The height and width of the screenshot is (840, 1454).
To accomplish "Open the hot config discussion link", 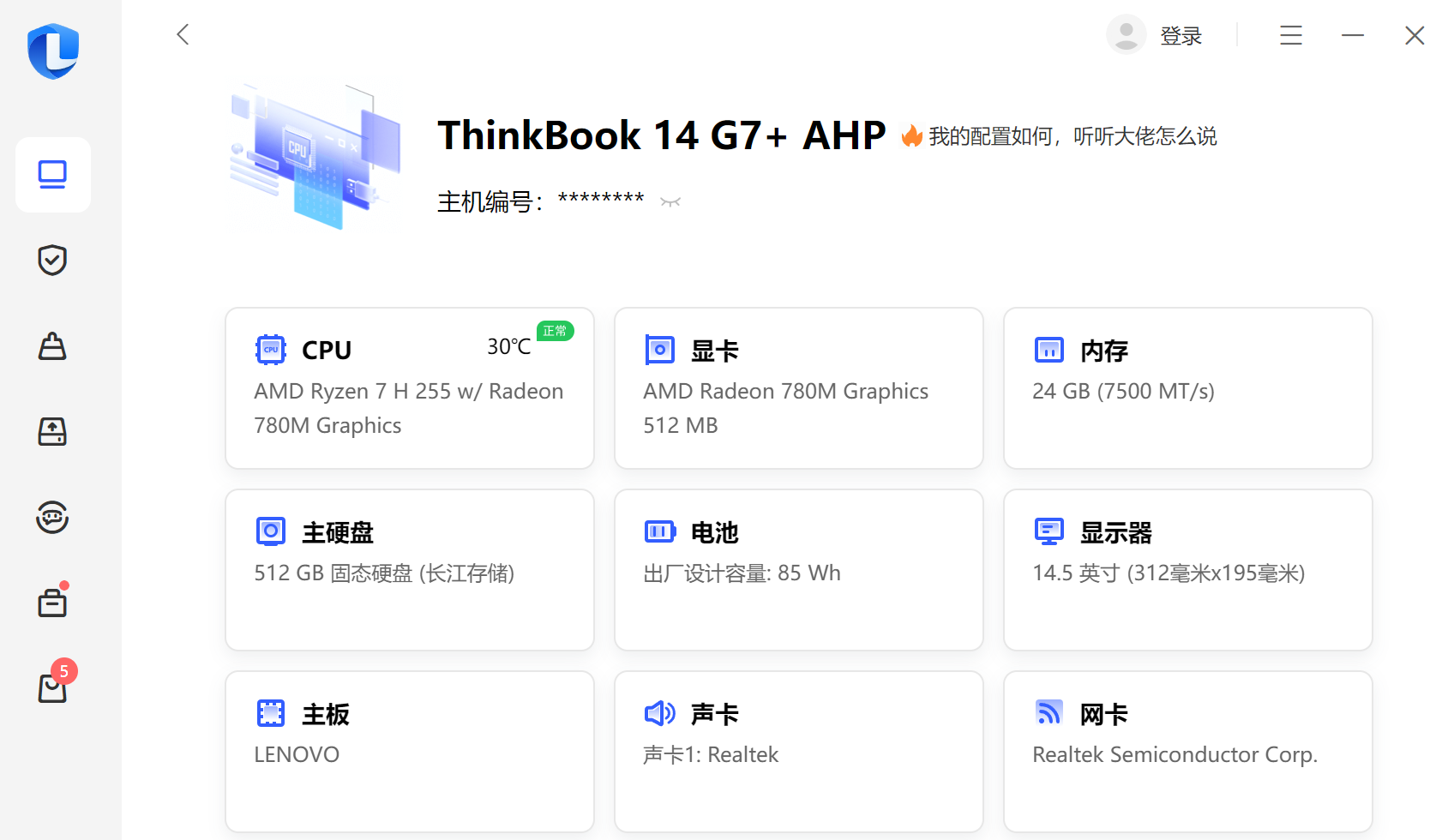I will pos(1072,136).
